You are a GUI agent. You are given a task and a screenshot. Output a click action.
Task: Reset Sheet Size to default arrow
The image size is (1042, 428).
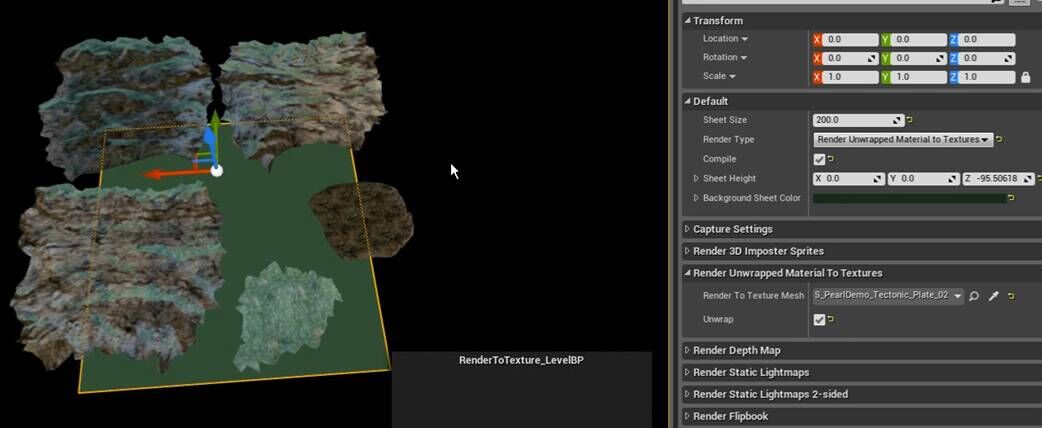pyautogui.click(x=912, y=120)
